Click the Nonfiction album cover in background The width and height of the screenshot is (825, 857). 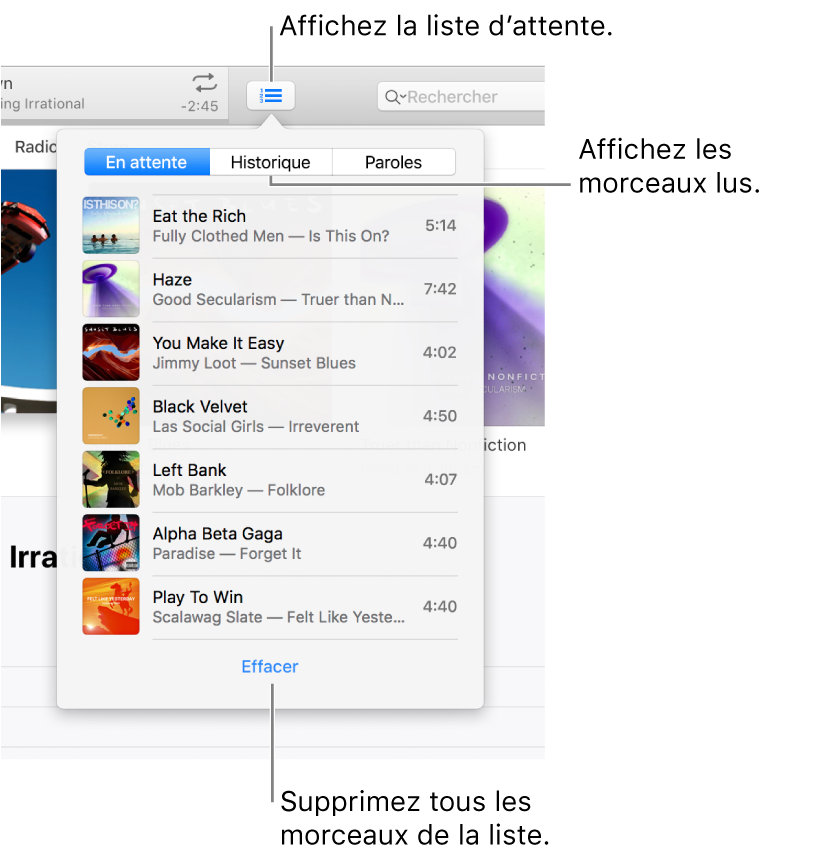pyautogui.click(x=514, y=307)
